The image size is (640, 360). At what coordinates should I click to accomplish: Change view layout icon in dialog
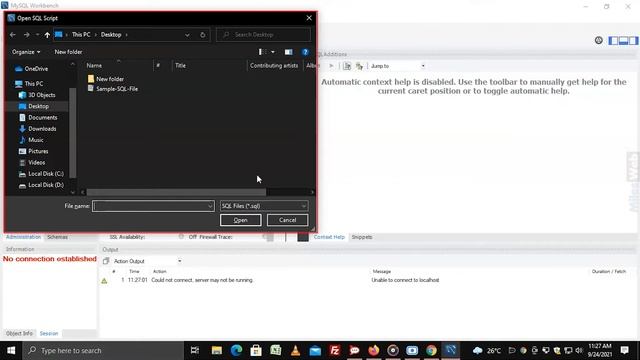click(x=262, y=52)
